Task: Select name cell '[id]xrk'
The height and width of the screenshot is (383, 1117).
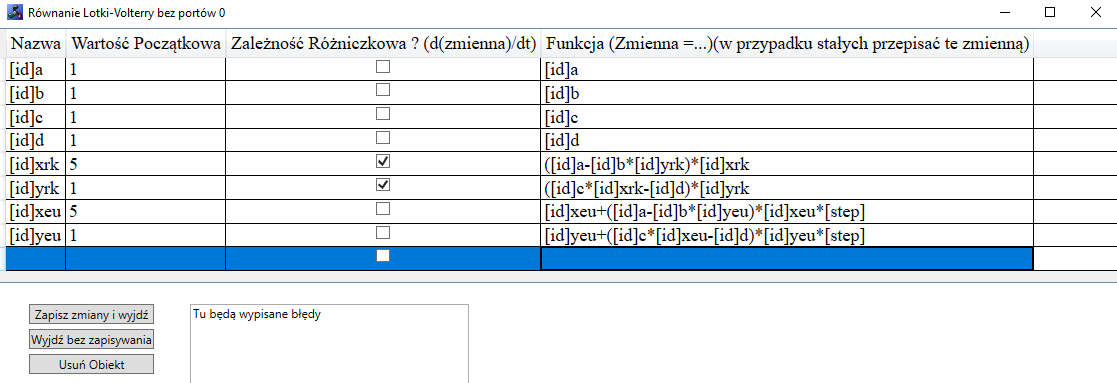Action: [36, 164]
